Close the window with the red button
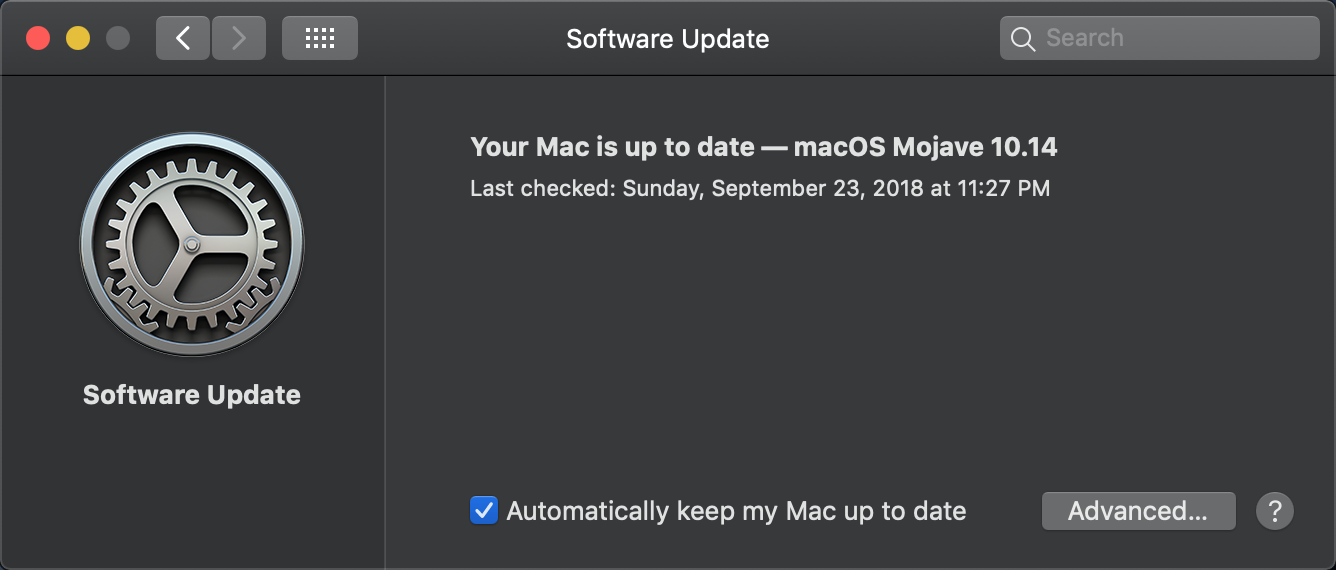The width and height of the screenshot is (1336, 570). click(x=38, y=38)
